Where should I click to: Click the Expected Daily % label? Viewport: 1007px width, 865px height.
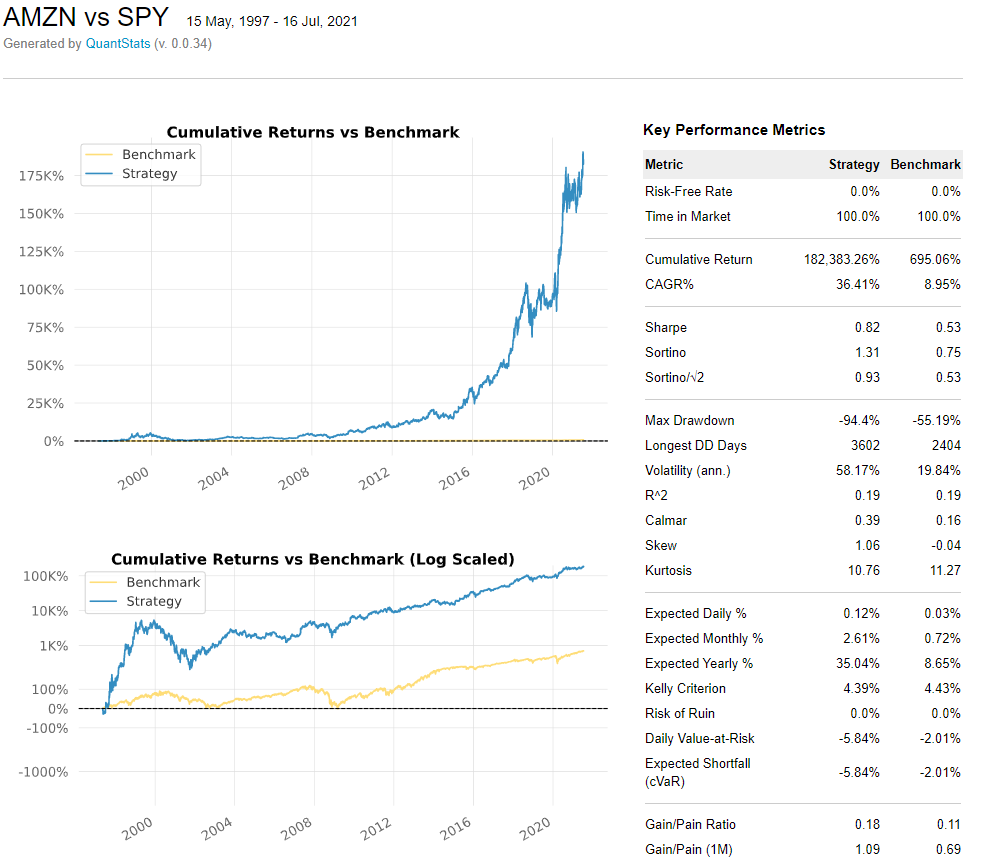(x=696, y=614)
